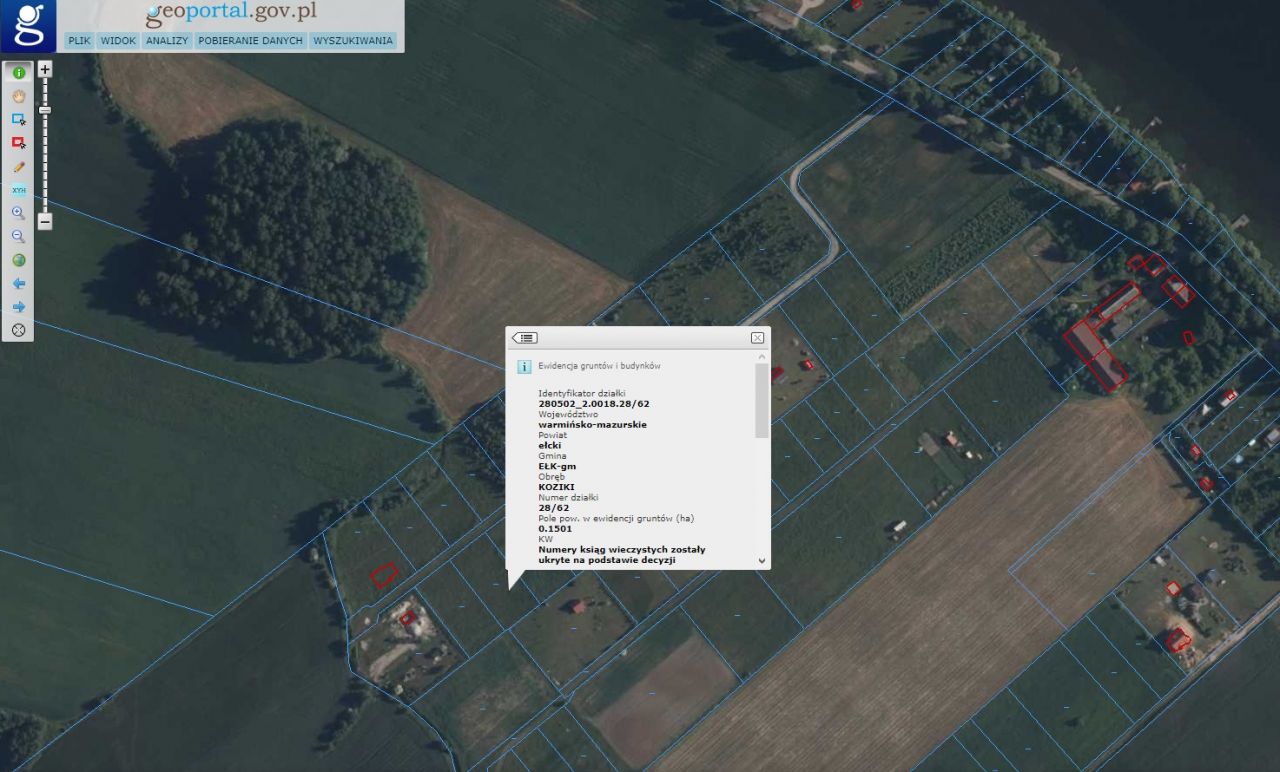Click the info icon beside Ewidencja gruntów

tap(524, 367)
